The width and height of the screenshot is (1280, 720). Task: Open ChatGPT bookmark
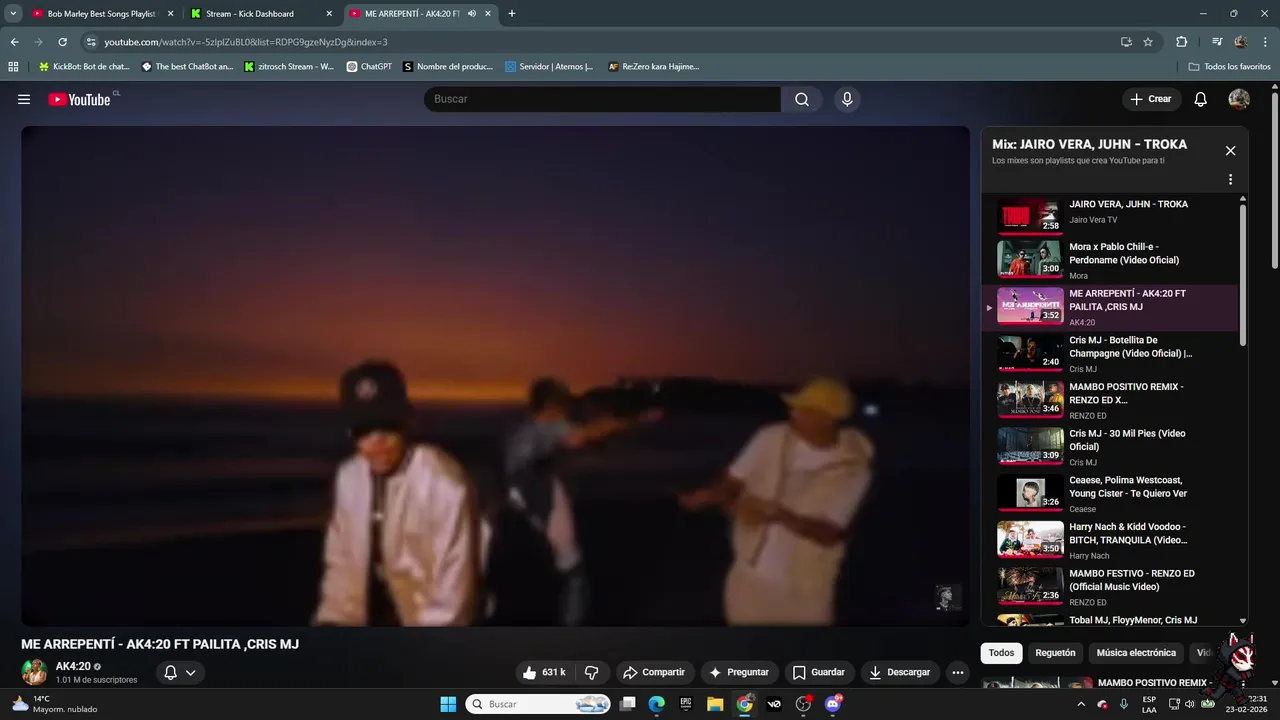(369, 67)
